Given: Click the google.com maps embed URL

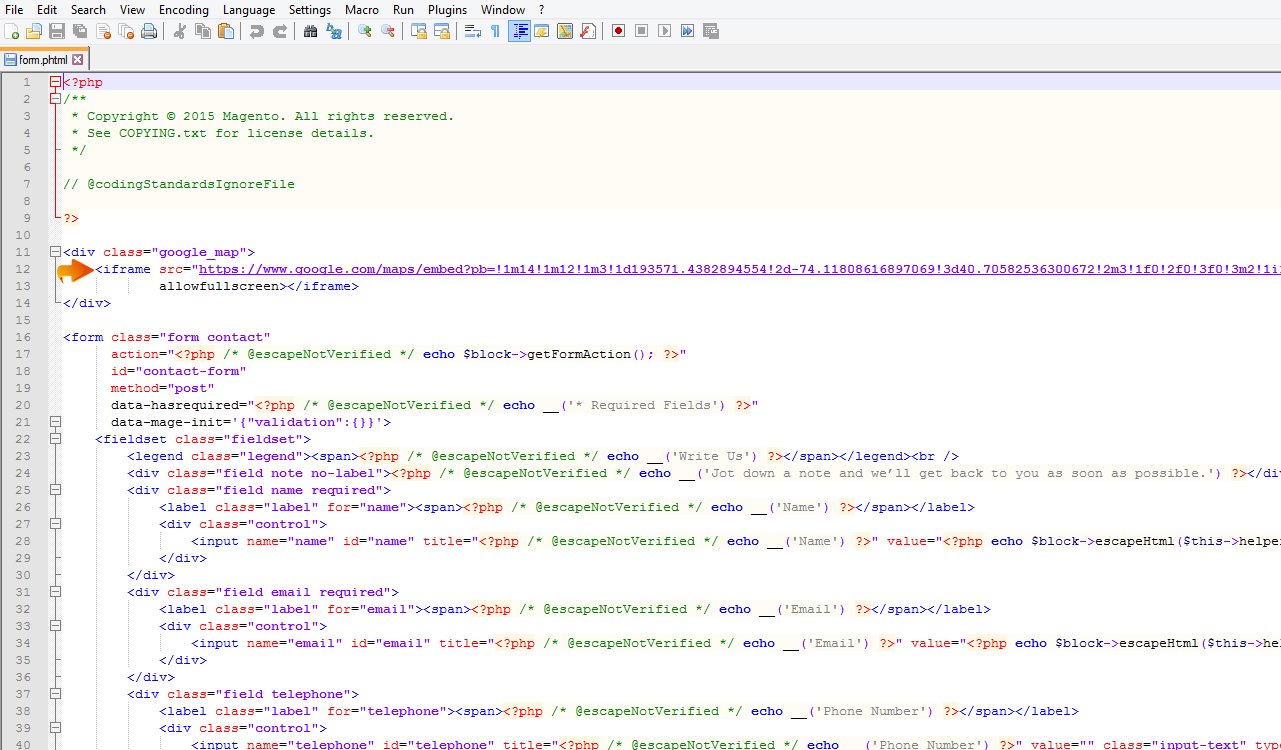Looking at the screenshot, I should point(738,269).
